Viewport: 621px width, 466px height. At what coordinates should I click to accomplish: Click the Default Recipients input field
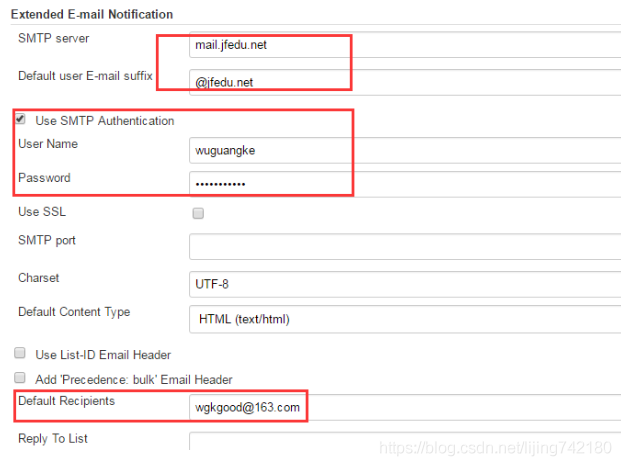[x=400, y=407]
